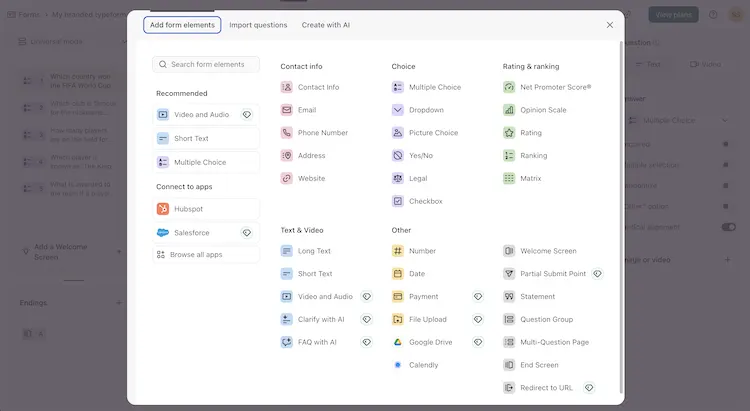The width and height of the screenshot is (750, 411).
Task: Open the Add form elements tab
Action: [182, 25]
